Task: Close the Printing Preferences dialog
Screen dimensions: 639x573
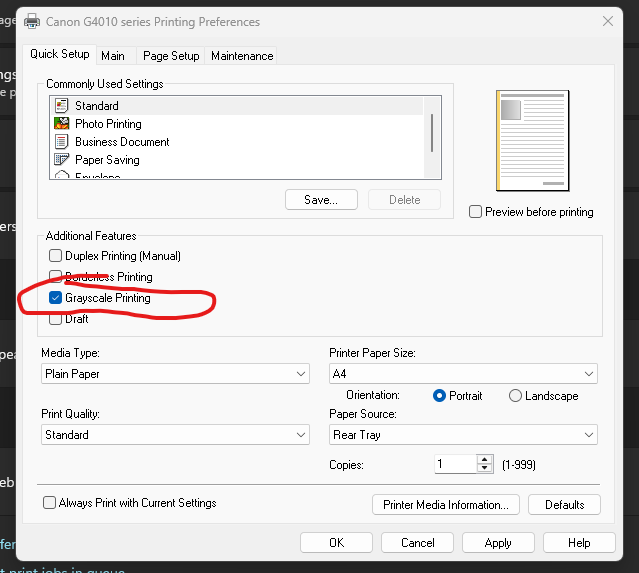Action: [x=608, y=21]
